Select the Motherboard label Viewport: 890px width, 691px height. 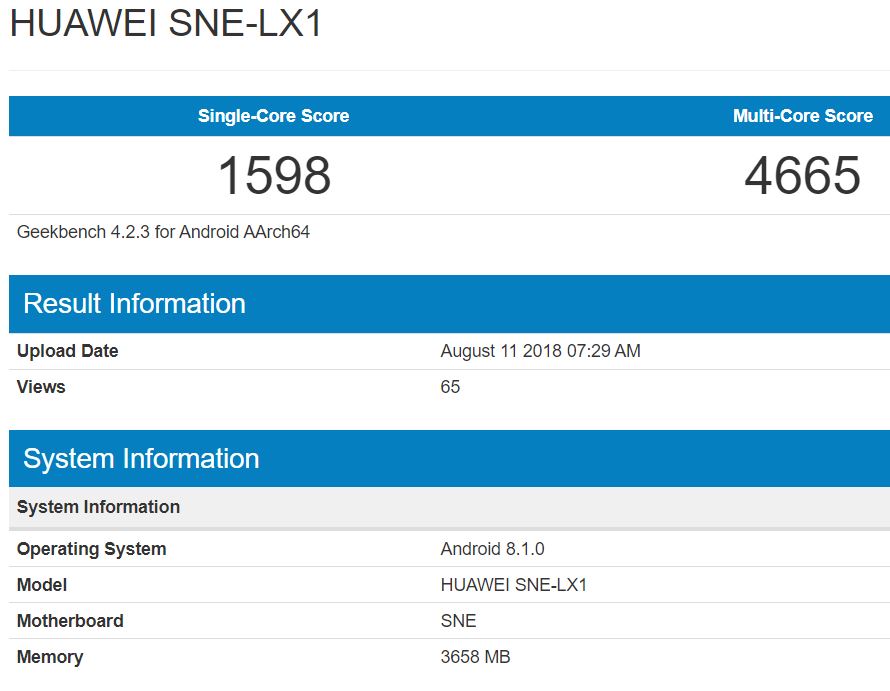click(x=70, y=621)
